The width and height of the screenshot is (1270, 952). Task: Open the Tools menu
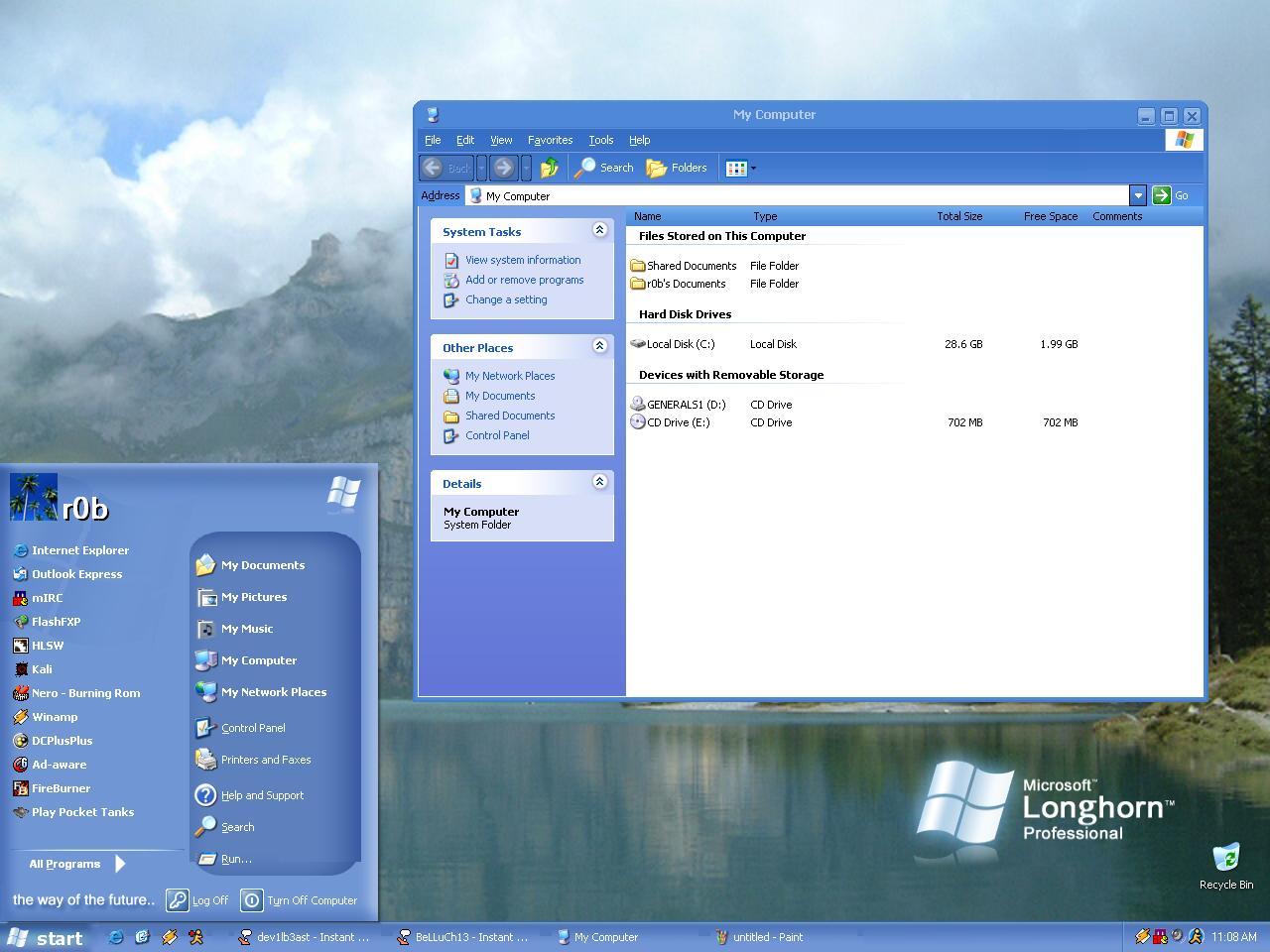pyautogui.click(x=600, y=140)
